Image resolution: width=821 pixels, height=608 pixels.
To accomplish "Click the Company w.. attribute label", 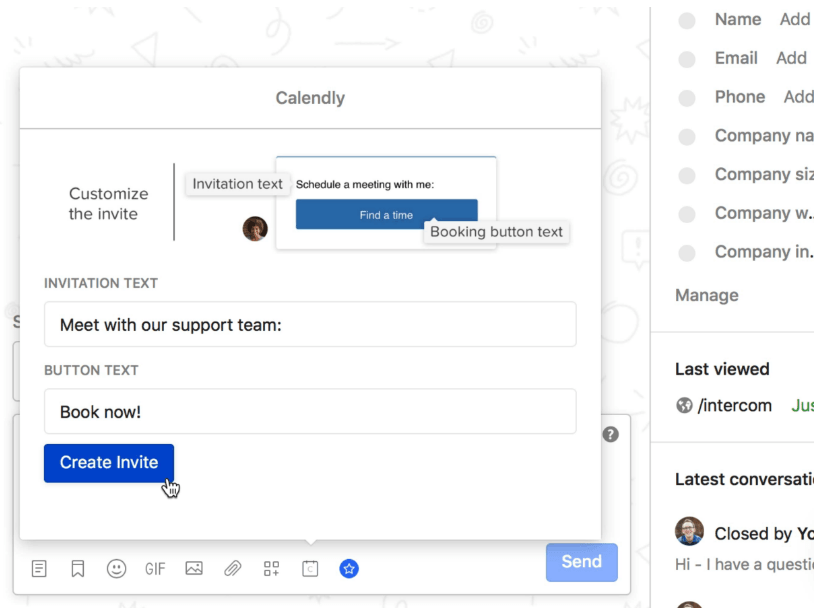I will click(x=764, y=213).
